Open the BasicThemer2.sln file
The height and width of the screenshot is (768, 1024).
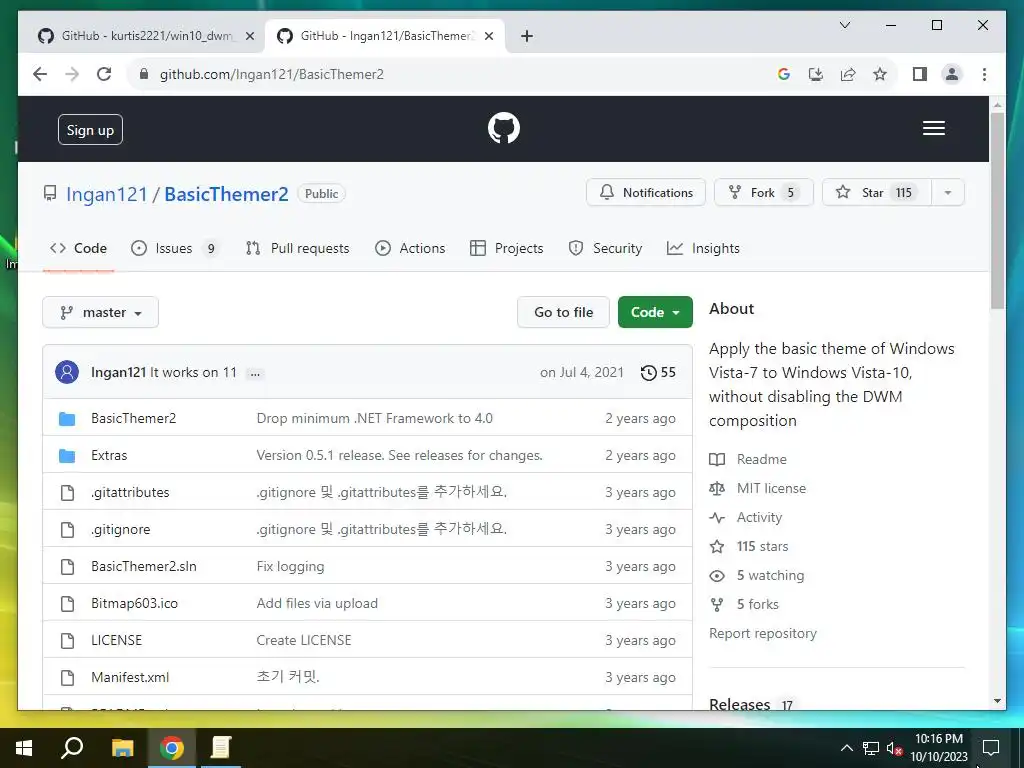pyautogui.click(x=144, y=567)
